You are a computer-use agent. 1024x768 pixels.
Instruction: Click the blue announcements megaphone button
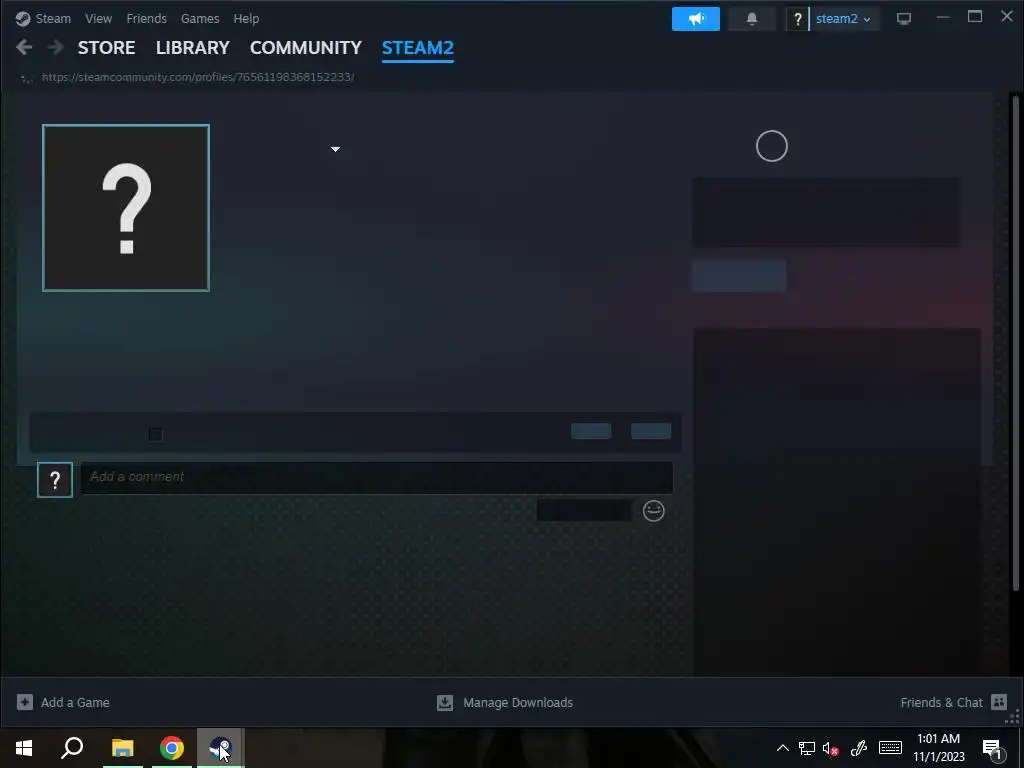[696, 19]
